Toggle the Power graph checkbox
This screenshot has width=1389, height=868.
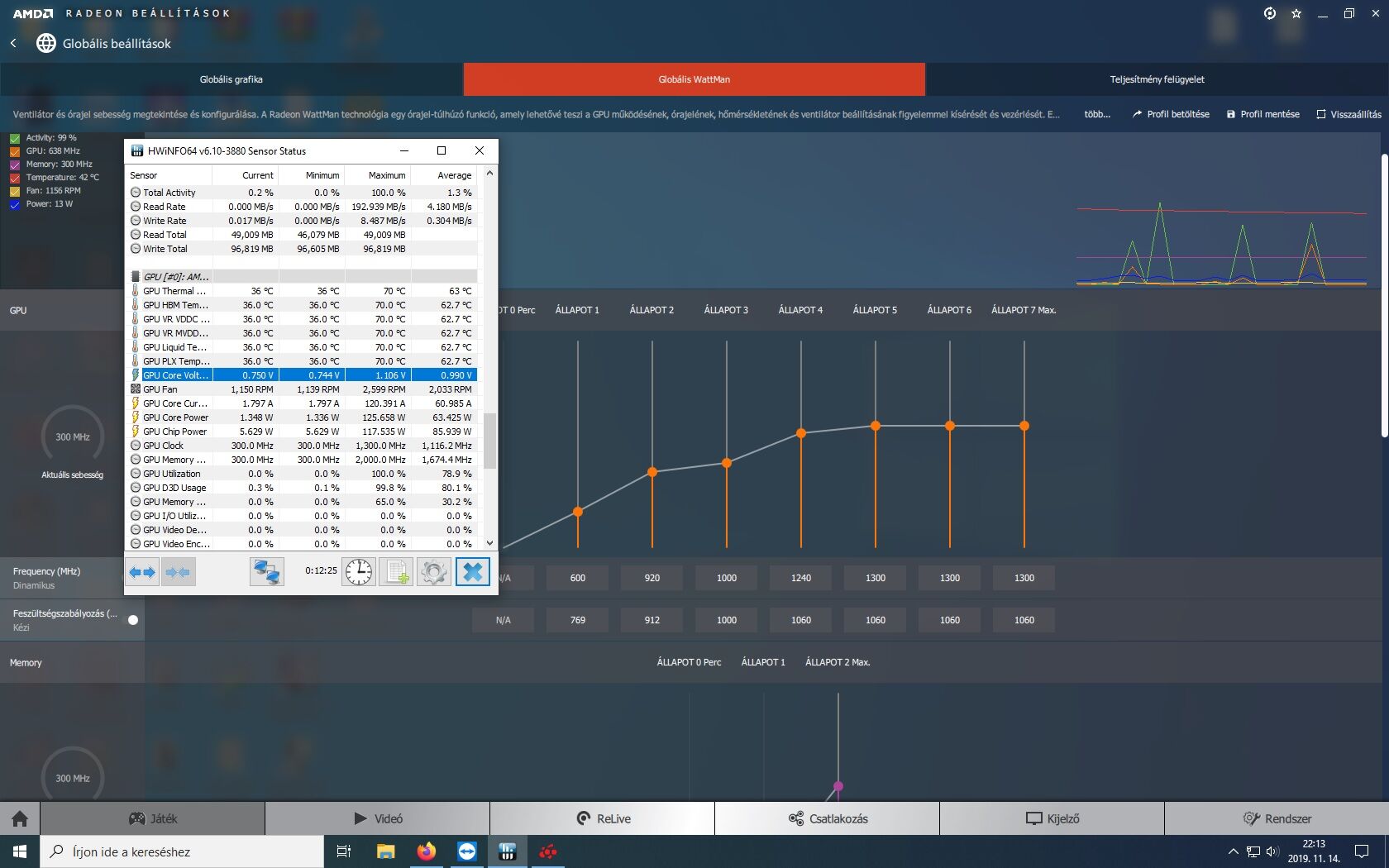[14, 204]
